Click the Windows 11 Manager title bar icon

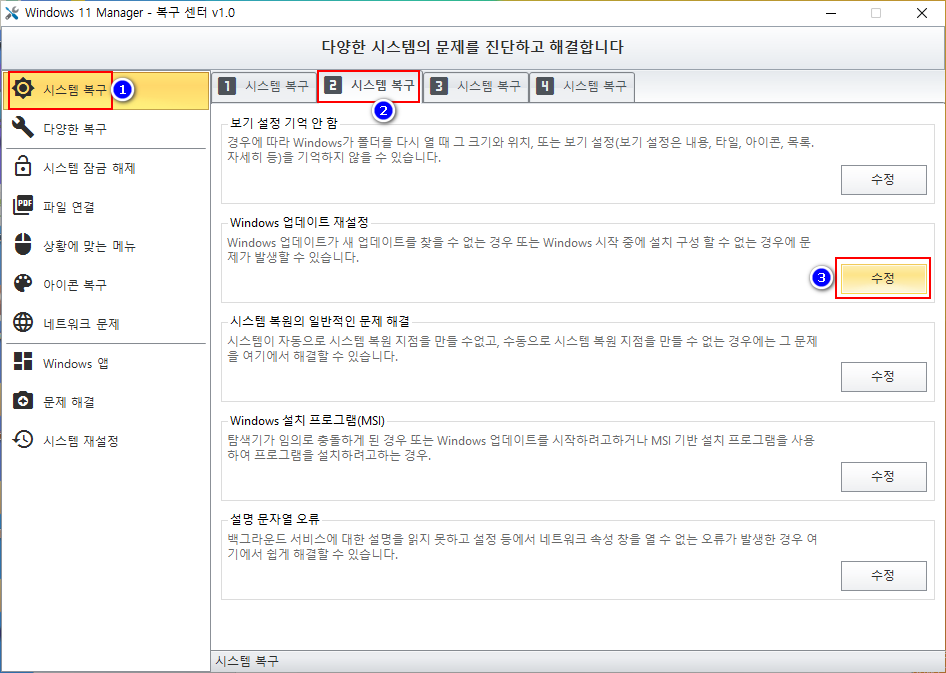11,13
